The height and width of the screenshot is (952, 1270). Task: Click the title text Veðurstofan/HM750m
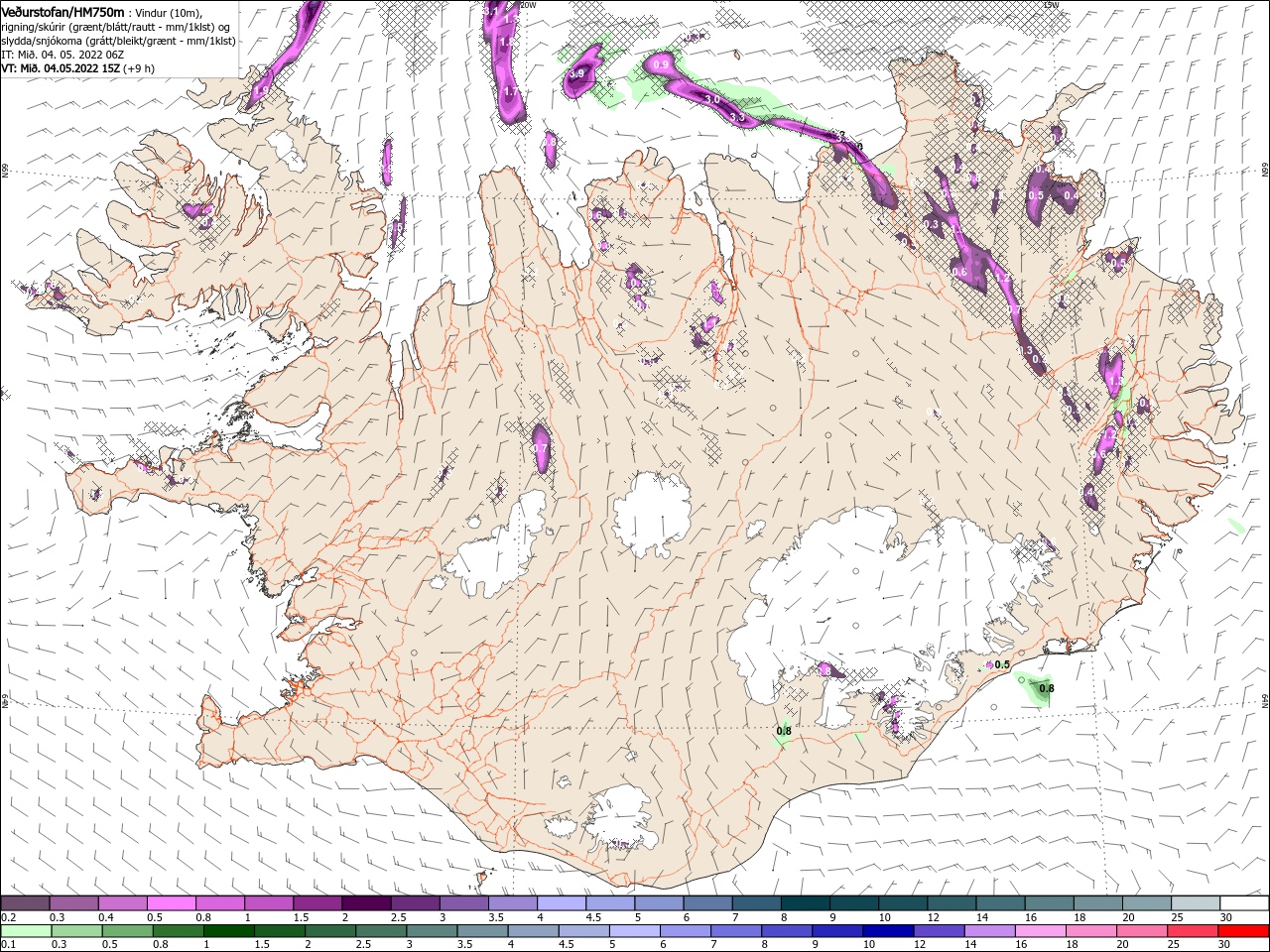point(63,11)
